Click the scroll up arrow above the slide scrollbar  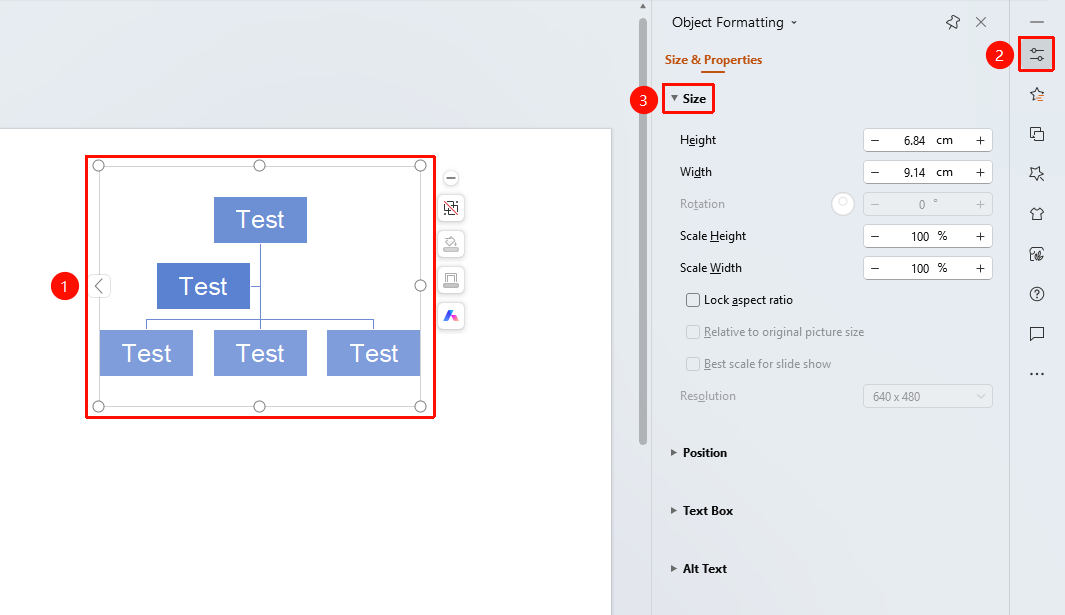643,6
